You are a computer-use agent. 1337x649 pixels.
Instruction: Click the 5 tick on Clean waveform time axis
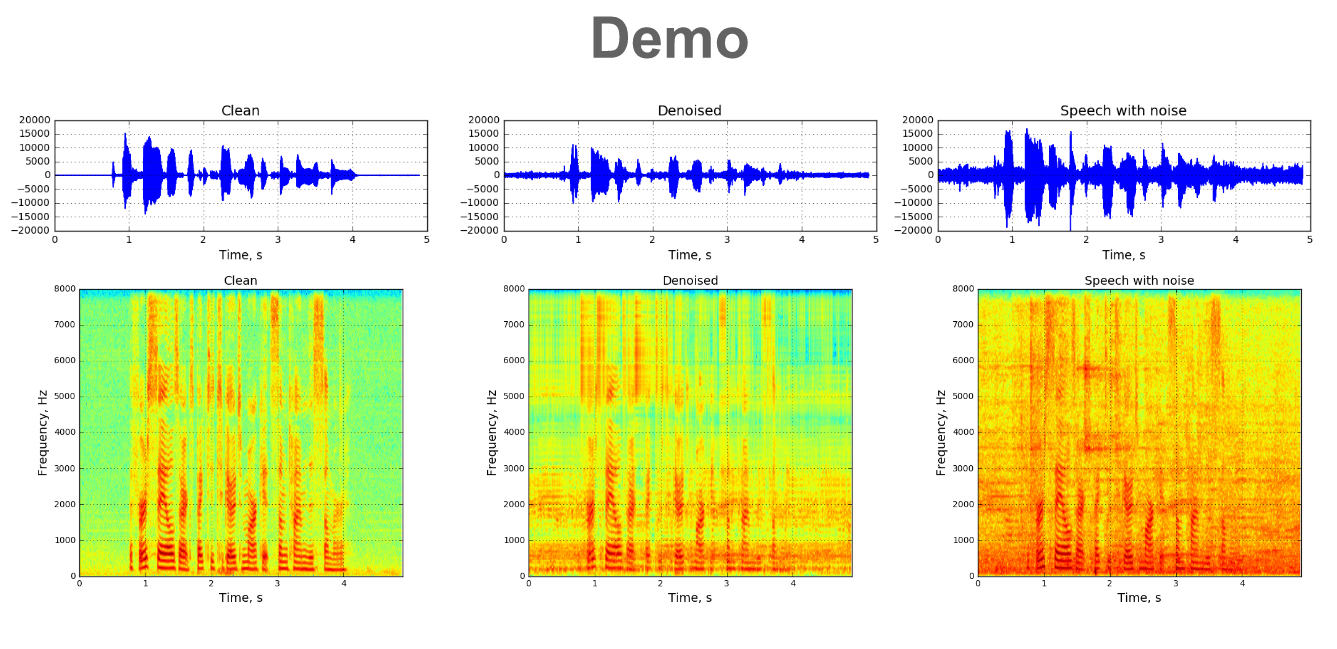pos(427,240)
